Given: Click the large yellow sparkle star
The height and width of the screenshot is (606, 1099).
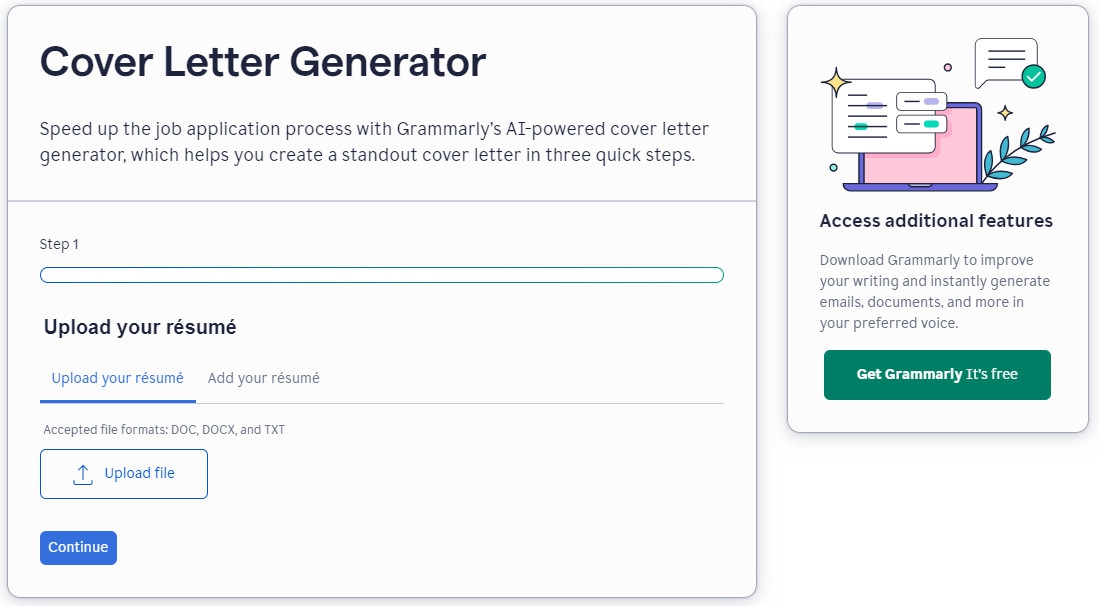Looking at the screenshot, I should click(x=835, y=82).
